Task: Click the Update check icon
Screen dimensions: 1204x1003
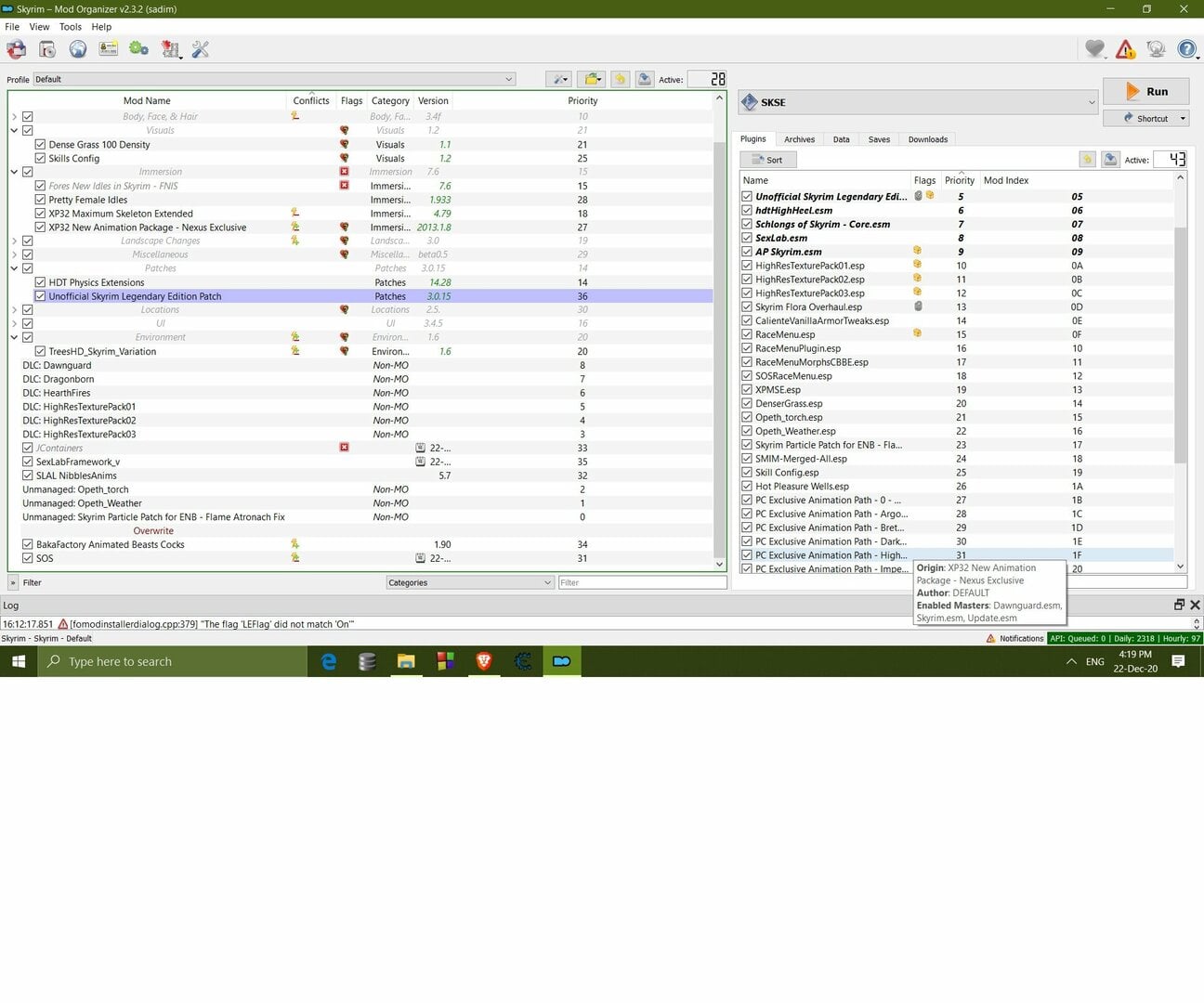Action: click(1157, 49)
